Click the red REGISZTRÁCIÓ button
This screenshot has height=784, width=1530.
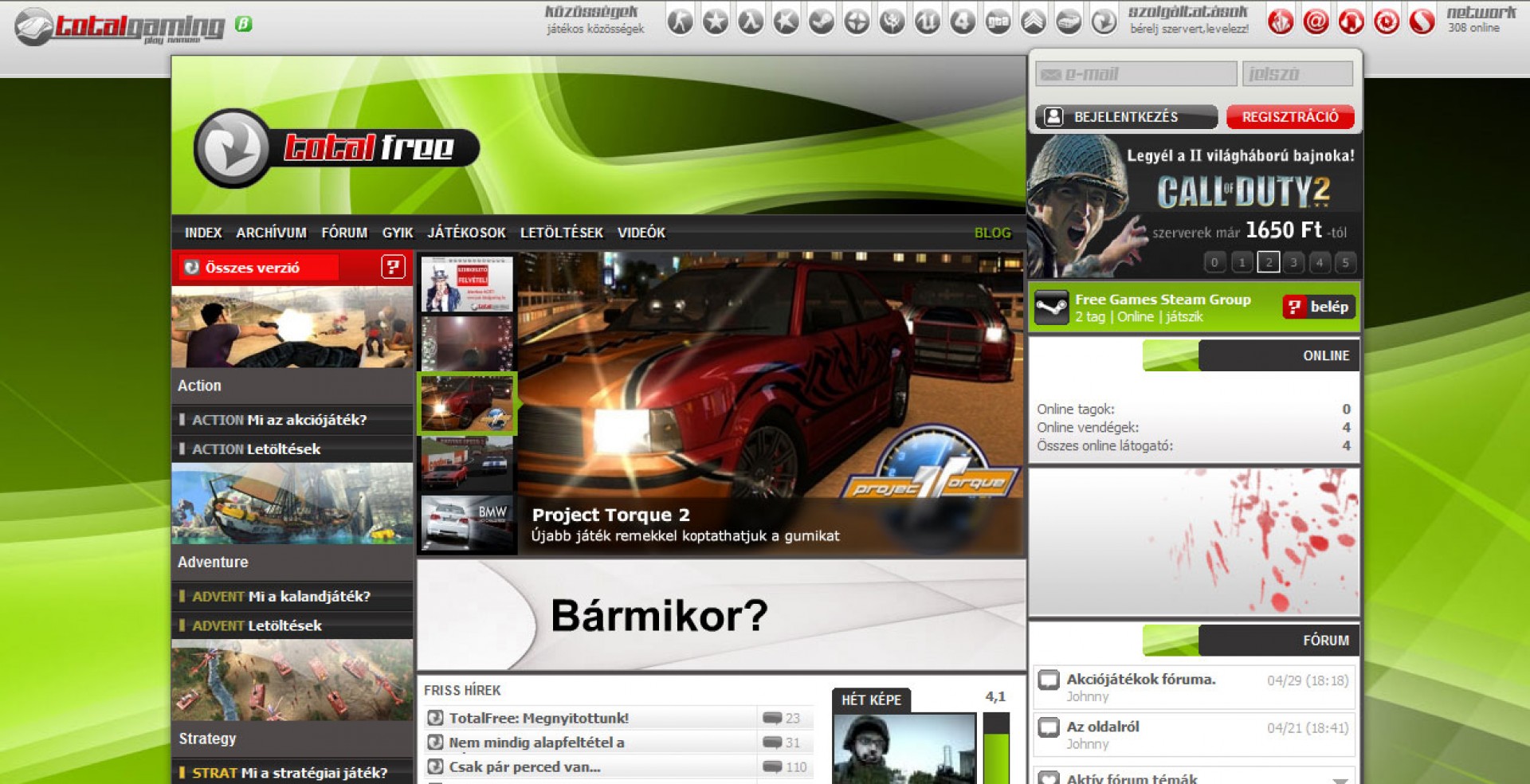click(x=1290, y=117)
